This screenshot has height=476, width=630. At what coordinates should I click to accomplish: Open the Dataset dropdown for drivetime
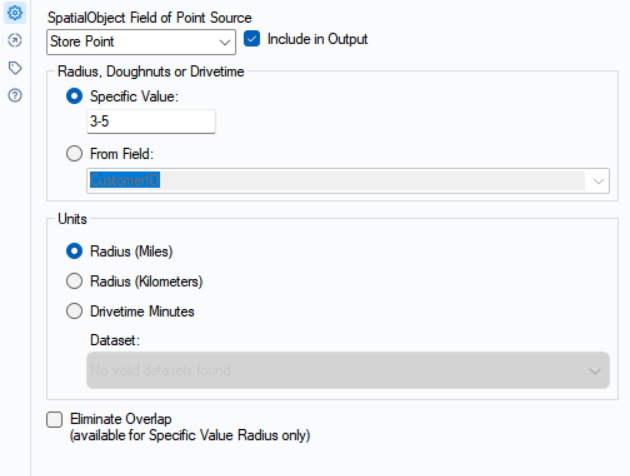(347, 370)
